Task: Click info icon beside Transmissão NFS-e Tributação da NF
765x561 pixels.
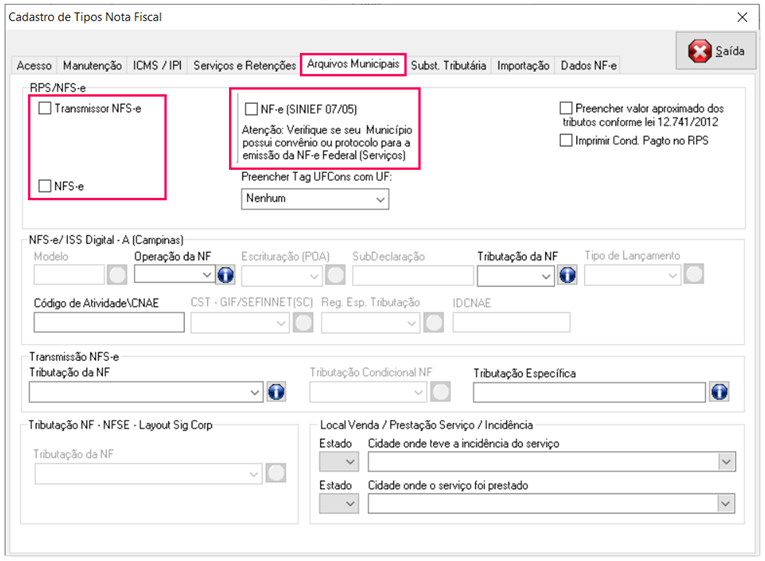Action: tap(277, 392)
